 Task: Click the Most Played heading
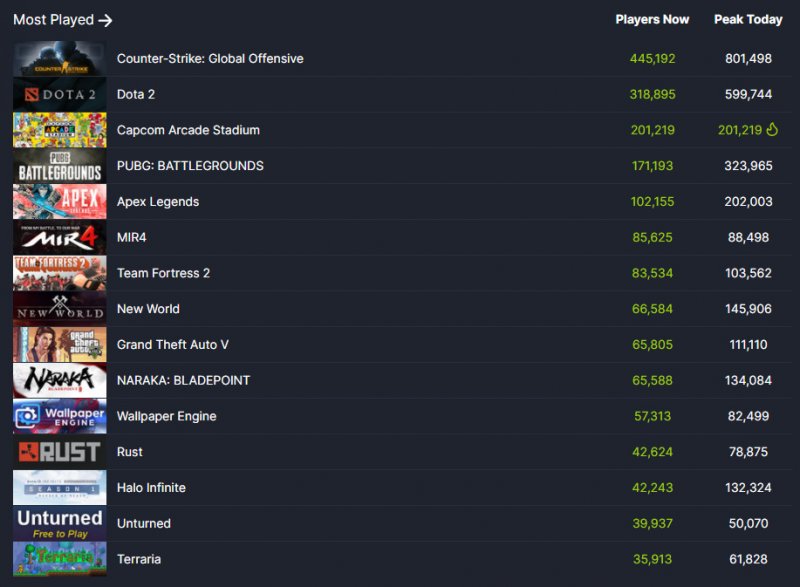[52, 19]
